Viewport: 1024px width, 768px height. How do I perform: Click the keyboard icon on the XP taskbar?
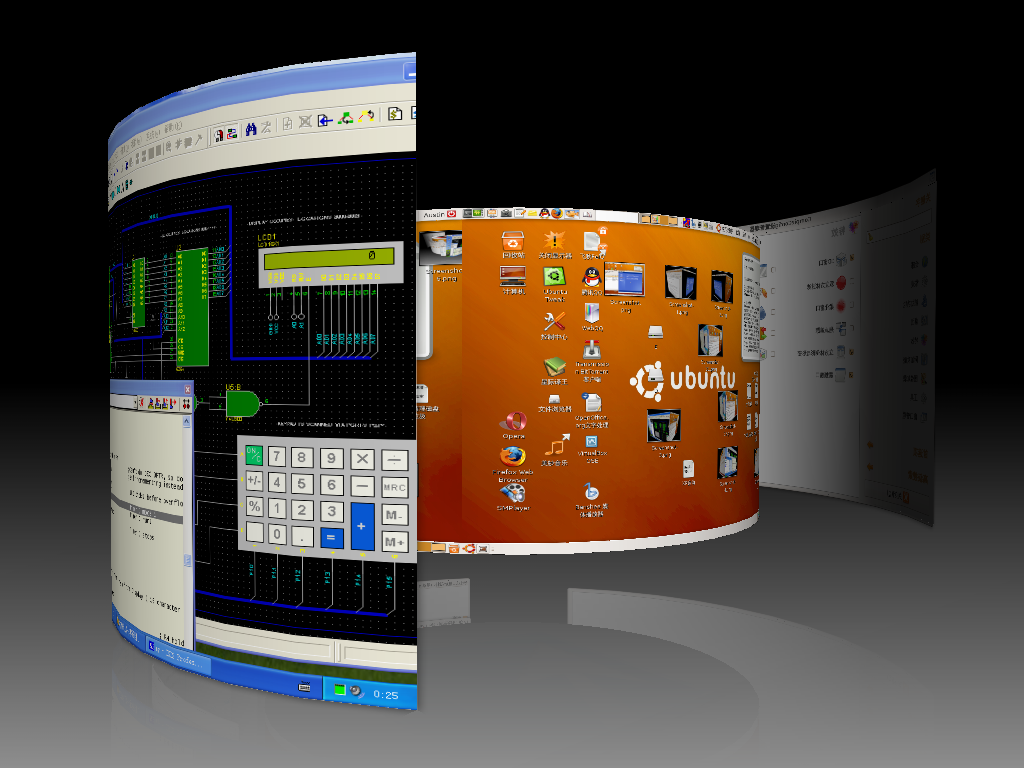tap(304, 686)
